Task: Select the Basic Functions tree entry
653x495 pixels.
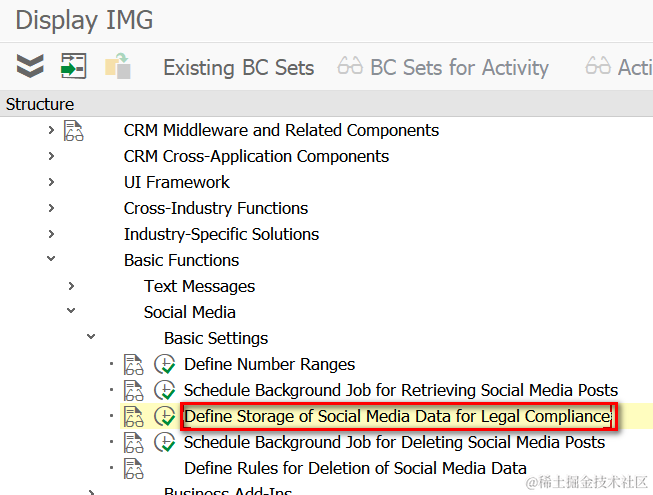Action: pos(181,260)
